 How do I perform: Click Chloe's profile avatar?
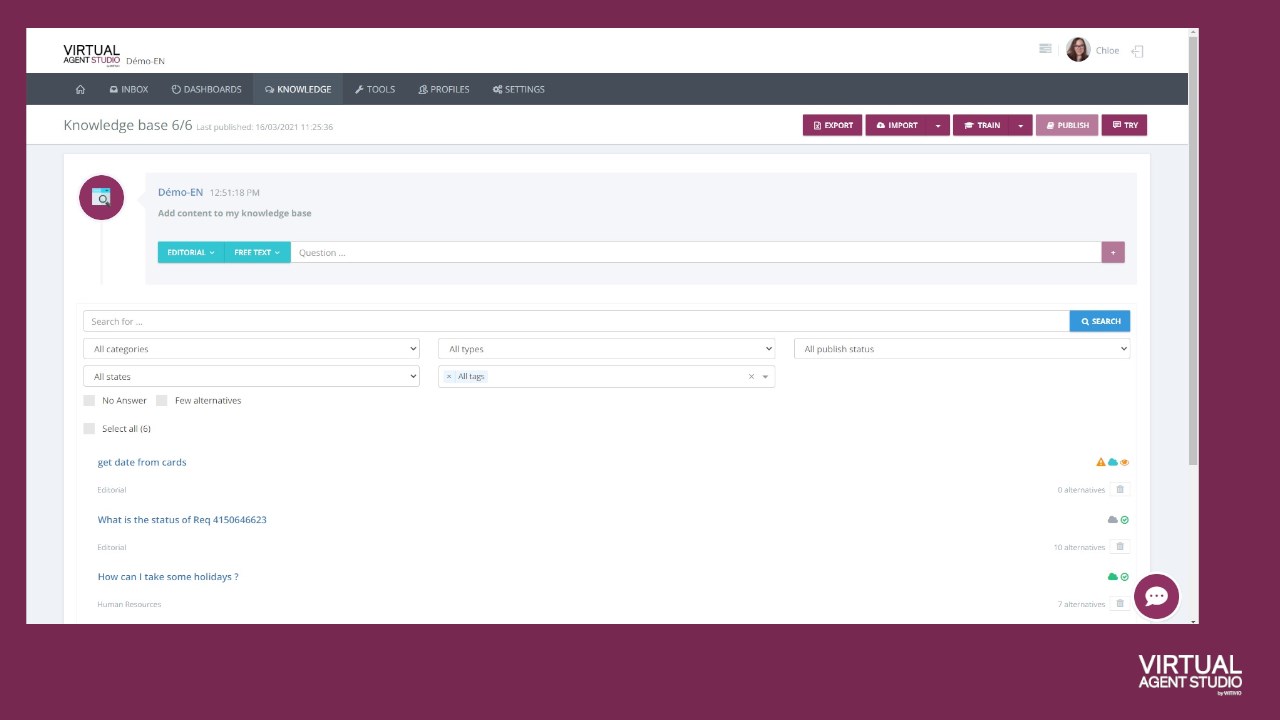pos(1078,50)
